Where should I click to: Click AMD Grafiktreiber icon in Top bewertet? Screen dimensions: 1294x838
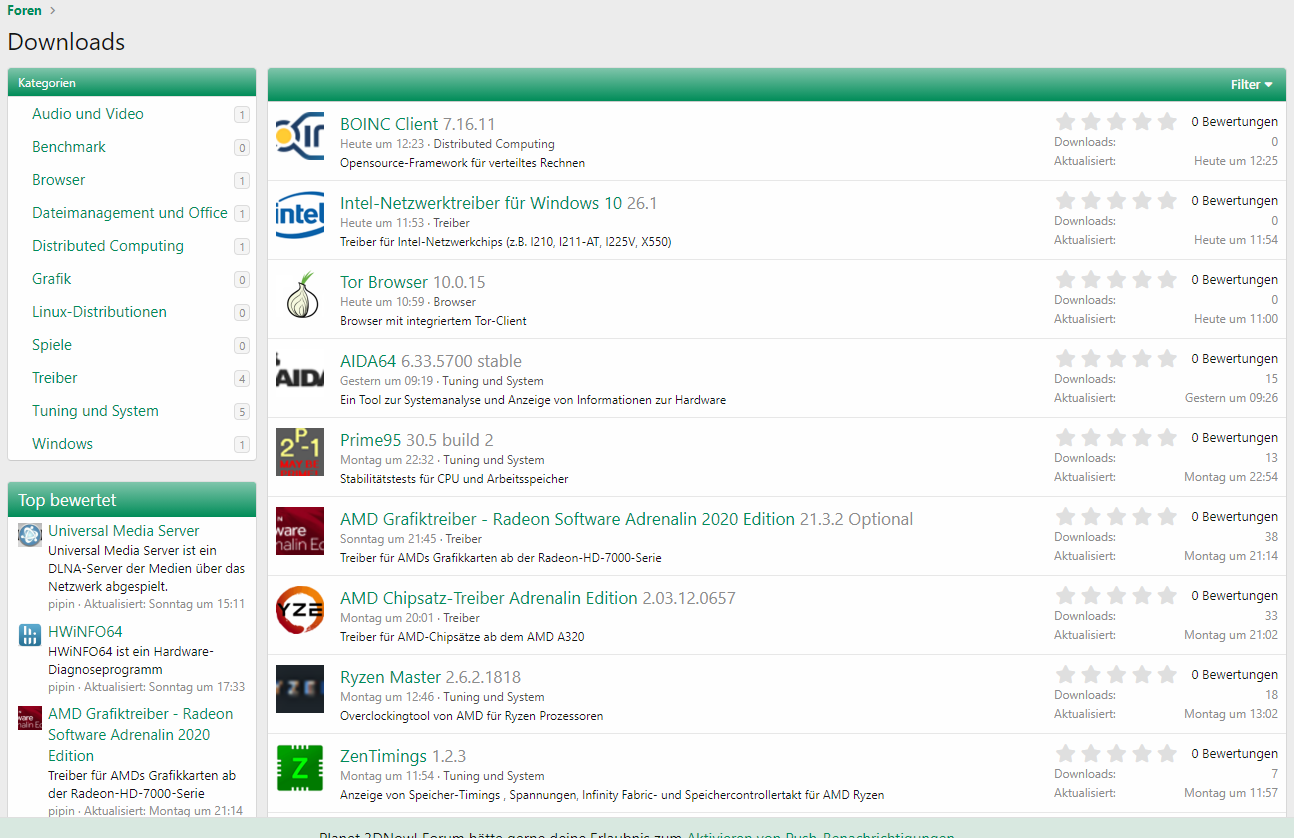click(x=30, y=718)
